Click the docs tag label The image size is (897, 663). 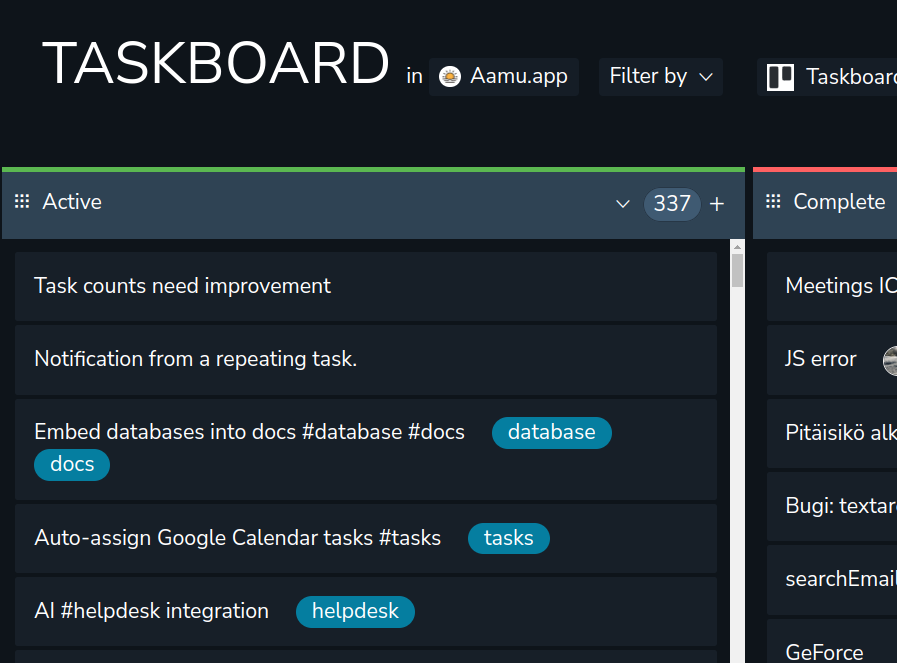click(72, 464)
